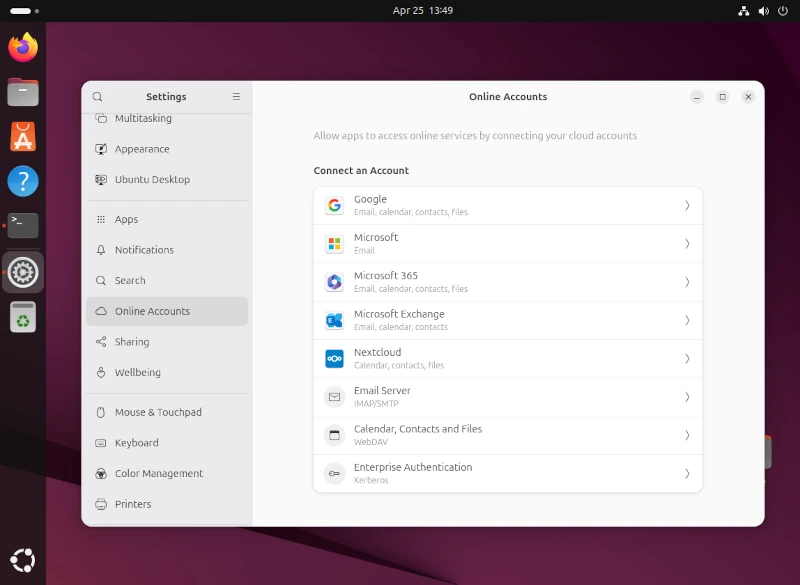Open Files from the dock

coord(23,92)
